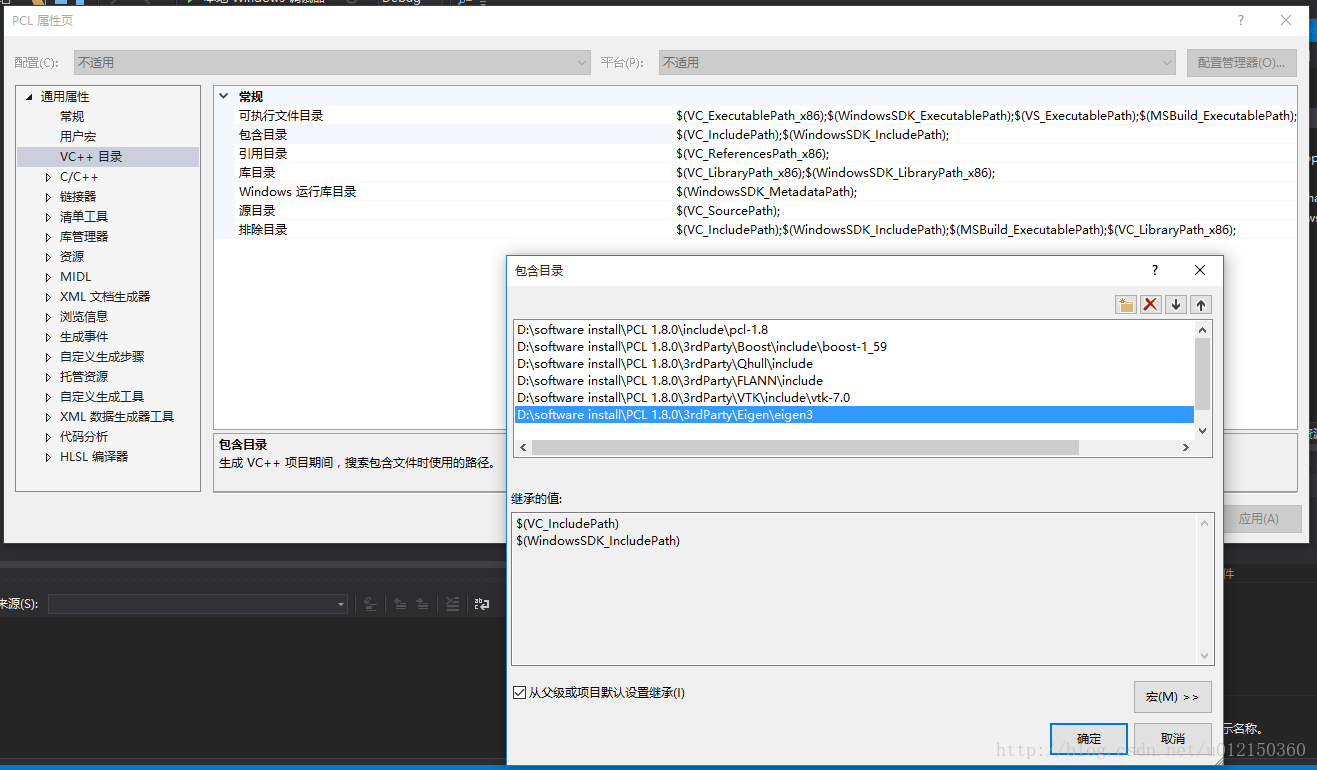Click the 宏(M) >> button
1317x770 pixels.
1173,697
